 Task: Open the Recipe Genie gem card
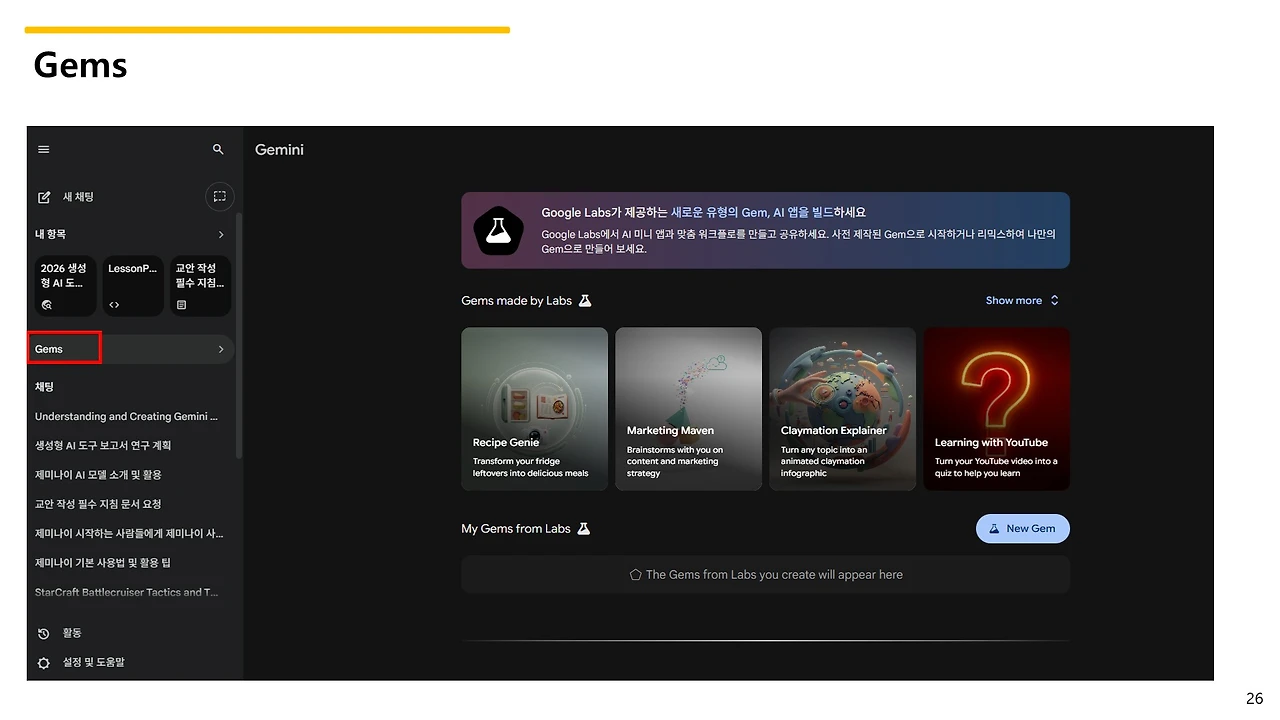534,409
